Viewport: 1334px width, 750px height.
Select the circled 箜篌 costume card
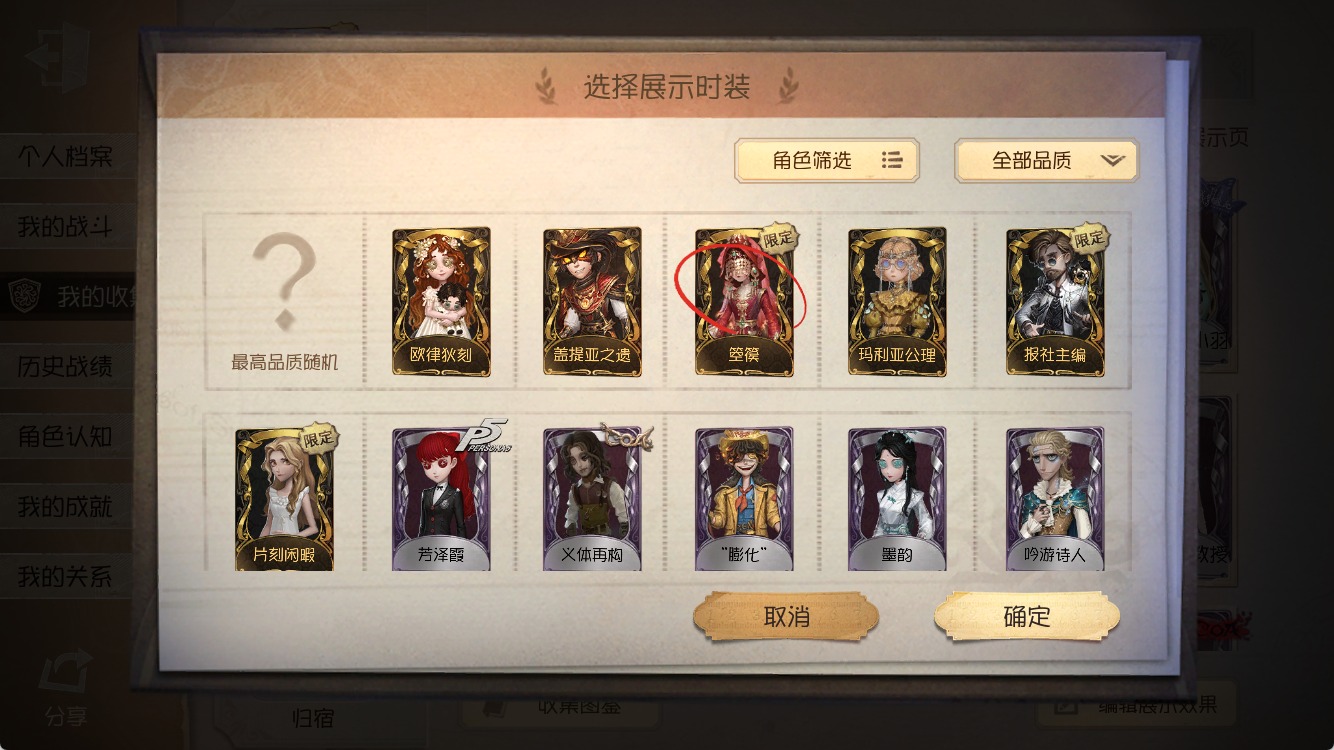point(744,301)
